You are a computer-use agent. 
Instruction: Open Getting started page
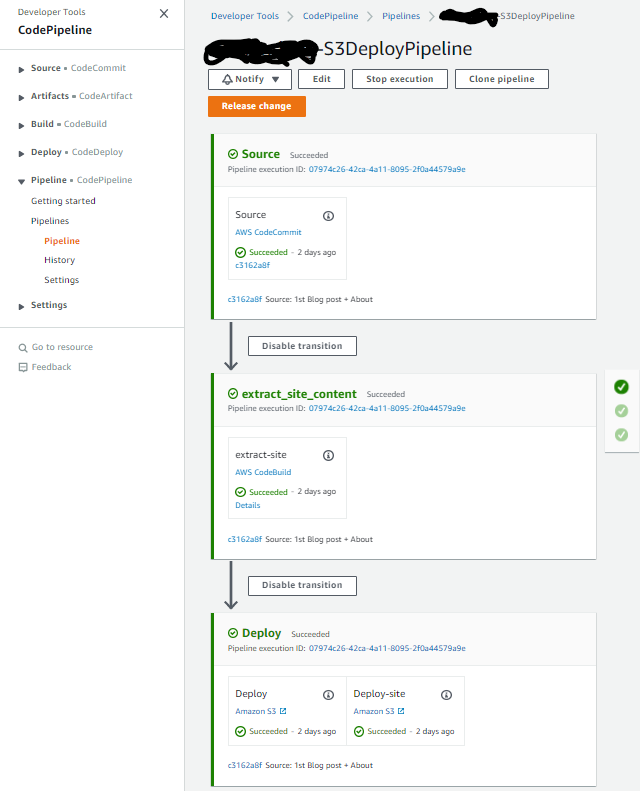coord(63,201)
